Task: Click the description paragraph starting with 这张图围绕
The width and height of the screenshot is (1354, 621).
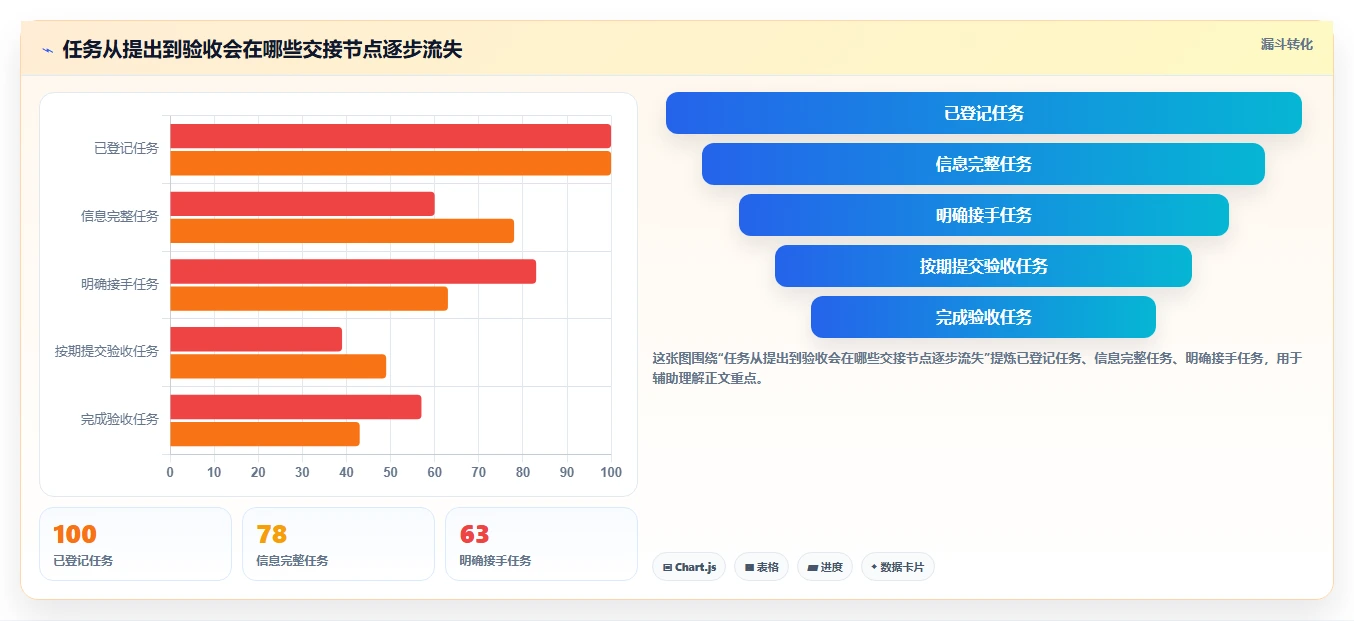Action: 977,368
